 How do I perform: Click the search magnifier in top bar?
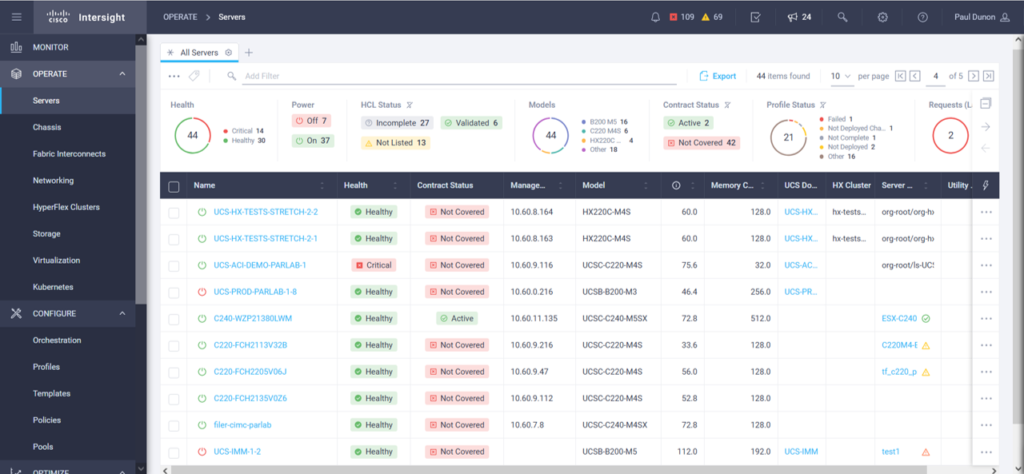[x=843, y=17]
